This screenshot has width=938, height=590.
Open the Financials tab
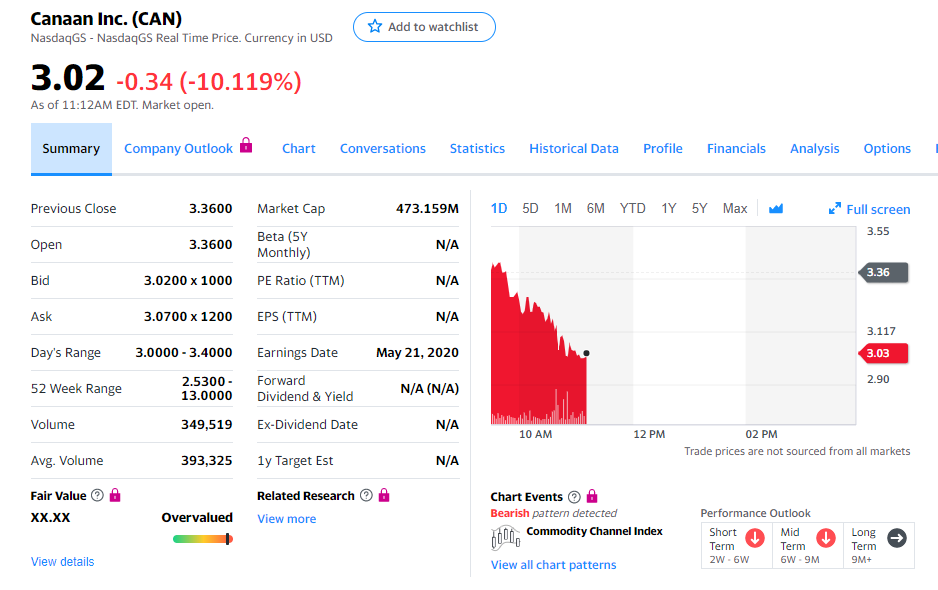pos(736,148)
